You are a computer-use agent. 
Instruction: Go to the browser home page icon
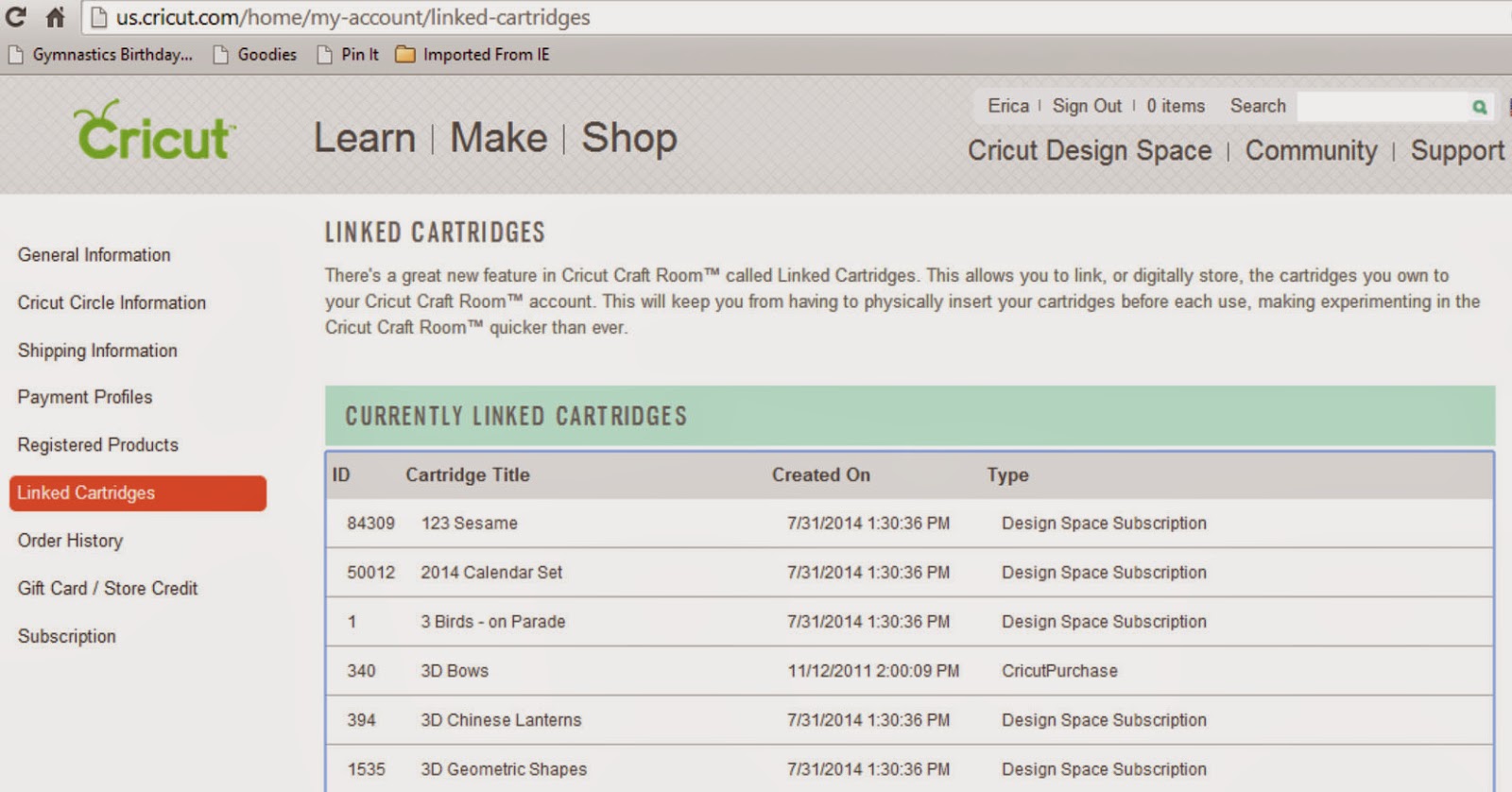click(56, 17)
